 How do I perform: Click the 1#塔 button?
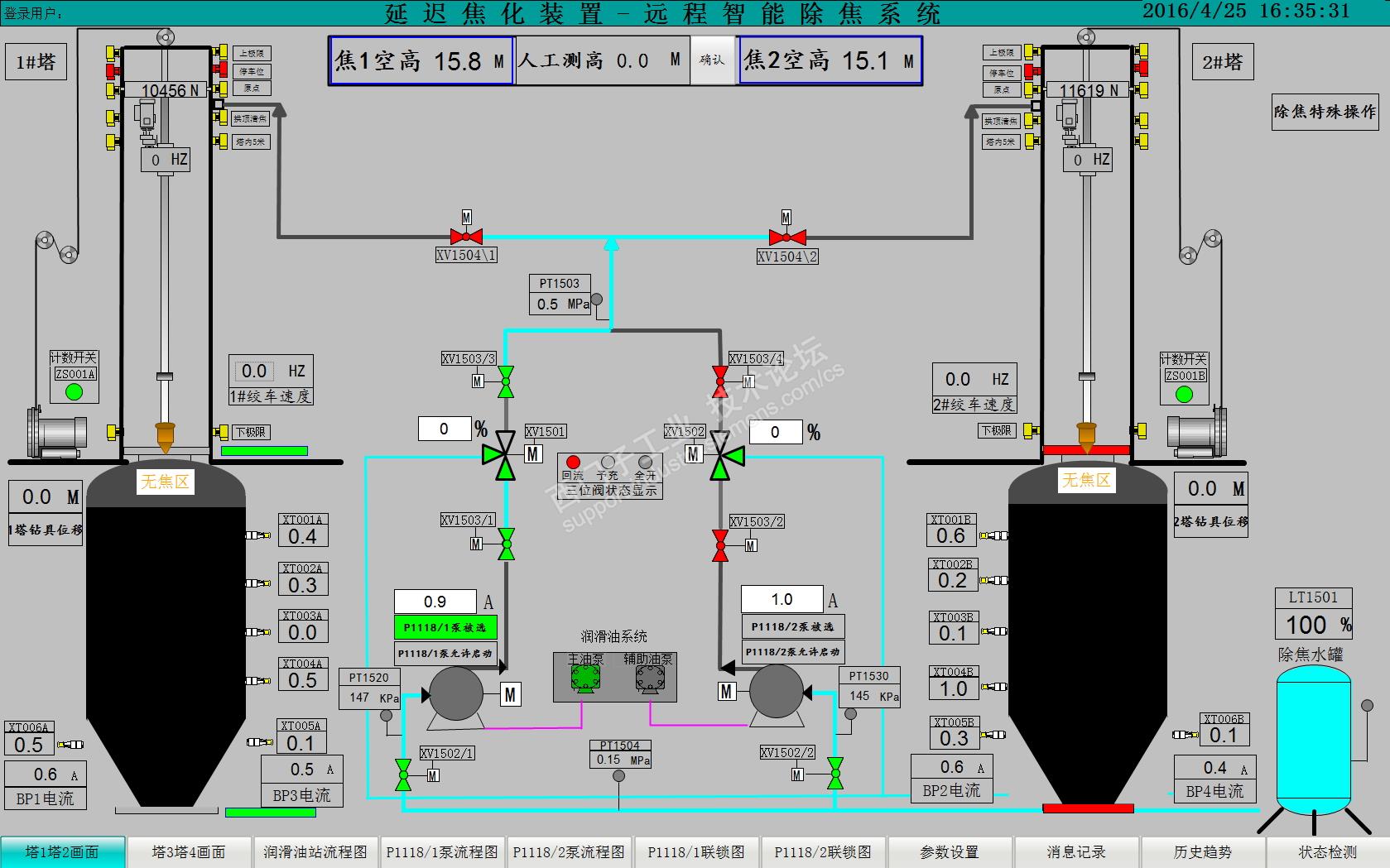tap(36, 62)
